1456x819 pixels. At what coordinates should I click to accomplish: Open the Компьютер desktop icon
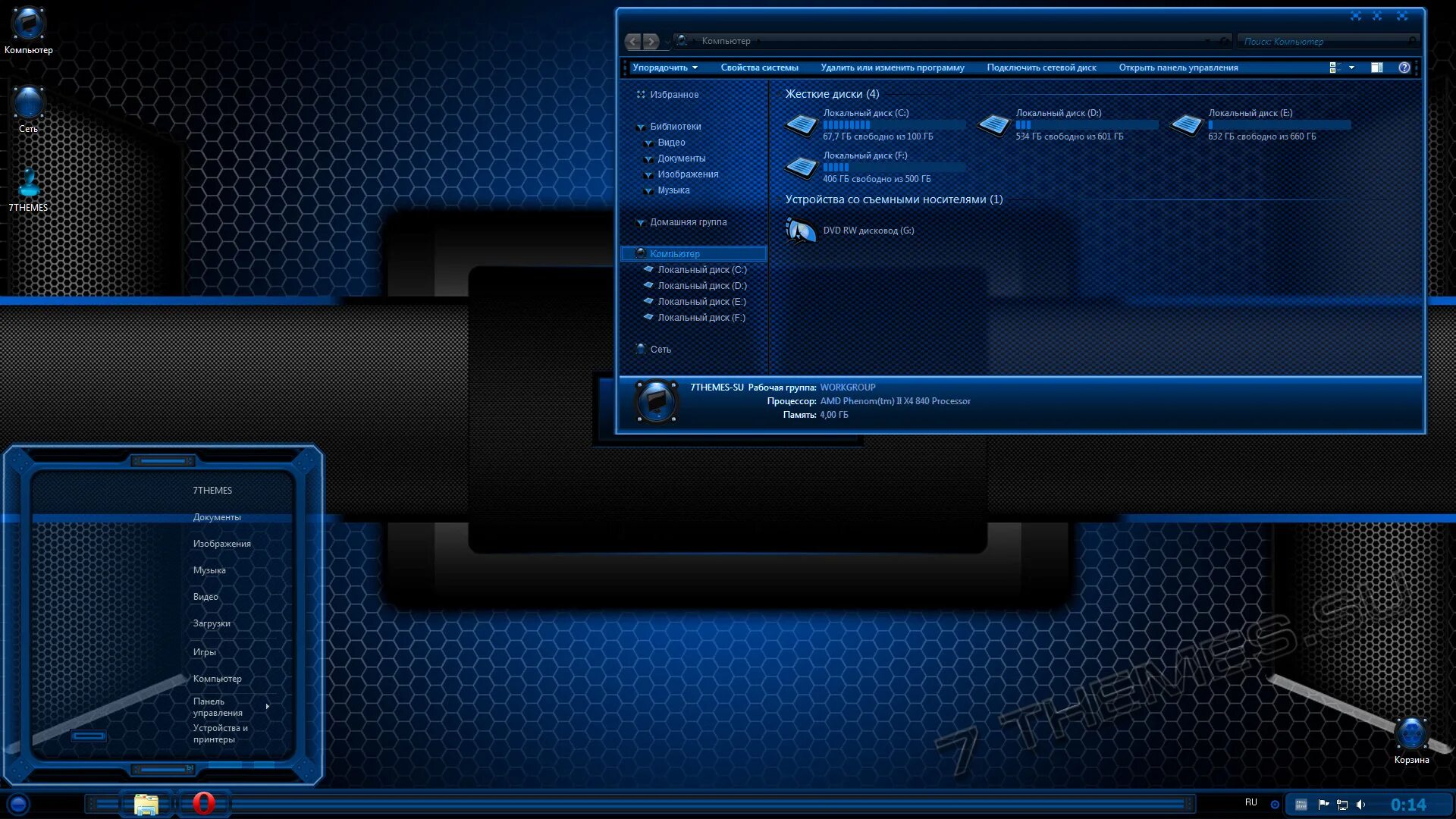click(x=29, y=31)
